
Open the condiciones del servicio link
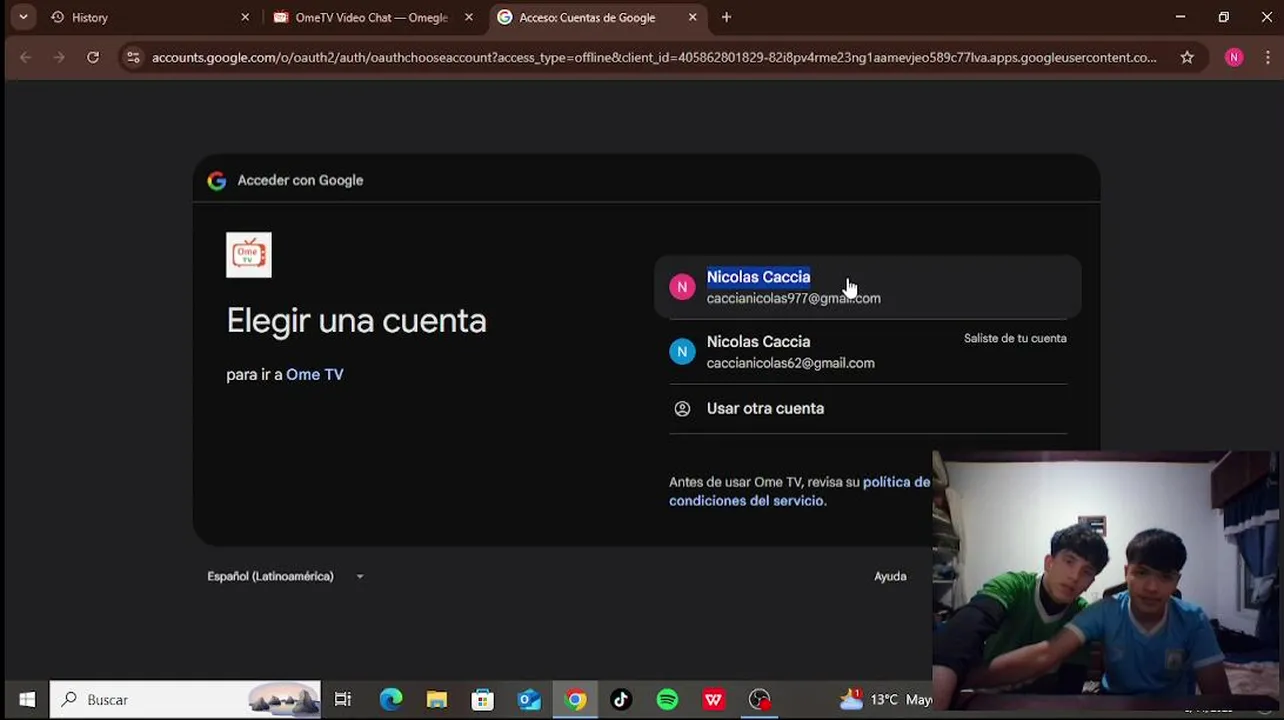point(746,501)
